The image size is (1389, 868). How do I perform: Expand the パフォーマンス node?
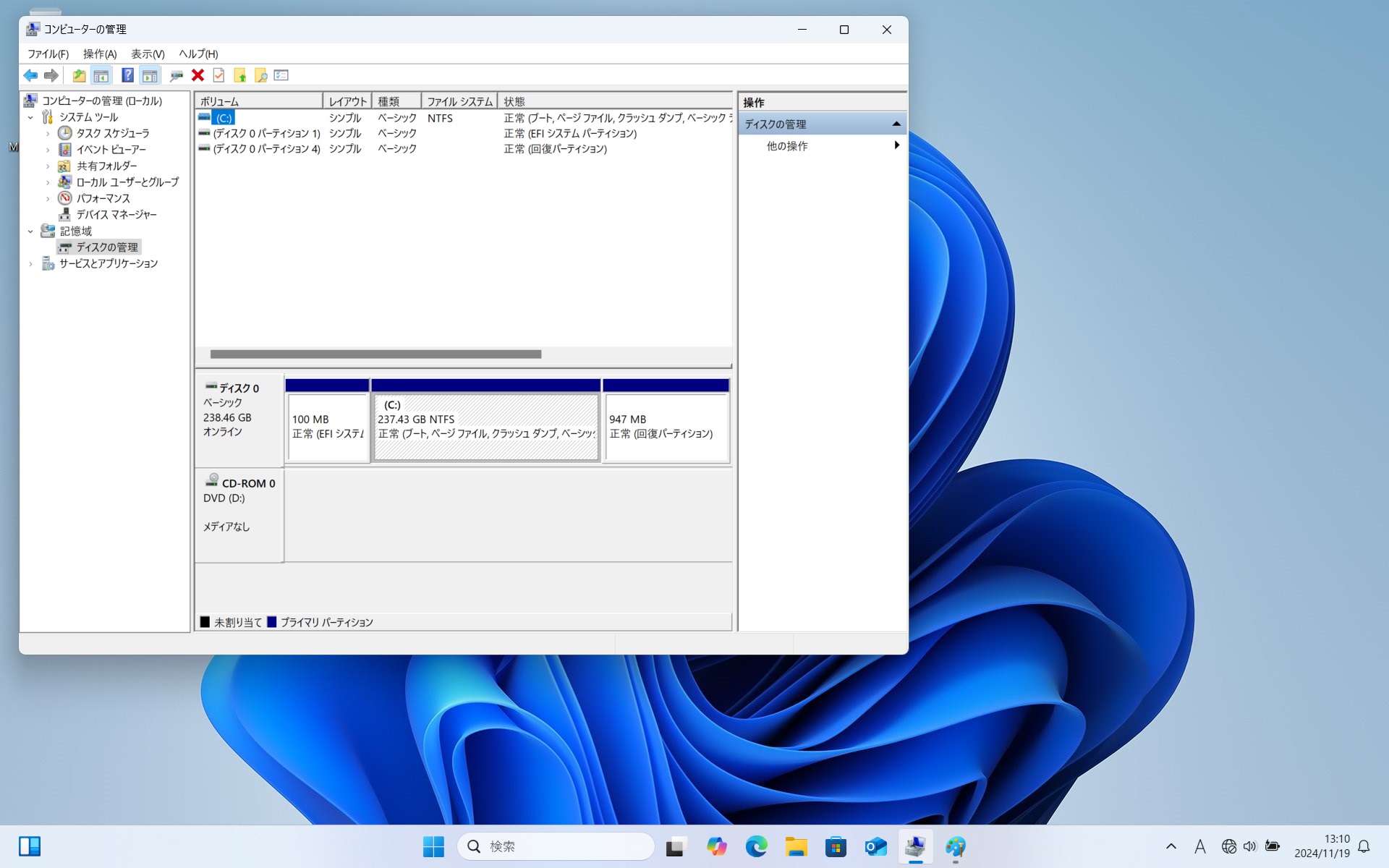48,199
